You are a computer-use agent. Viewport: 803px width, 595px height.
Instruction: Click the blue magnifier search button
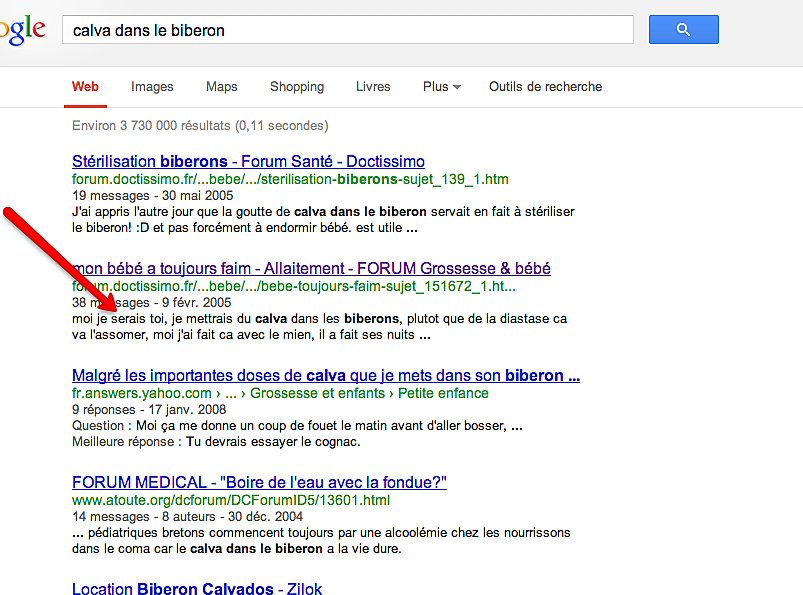(684, 30)
